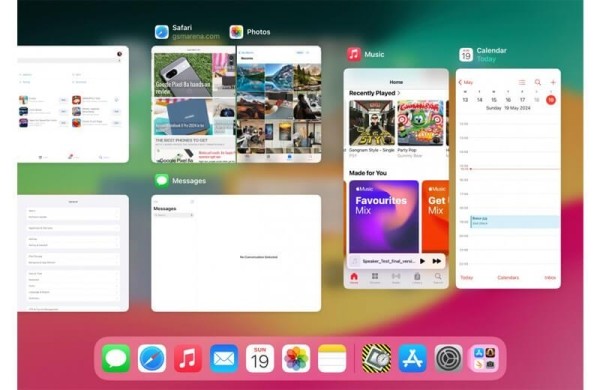The width and height of the screenshot is (600, 390).
Task: Select the Radio tab in Music
Action: (x=396, y=278)
